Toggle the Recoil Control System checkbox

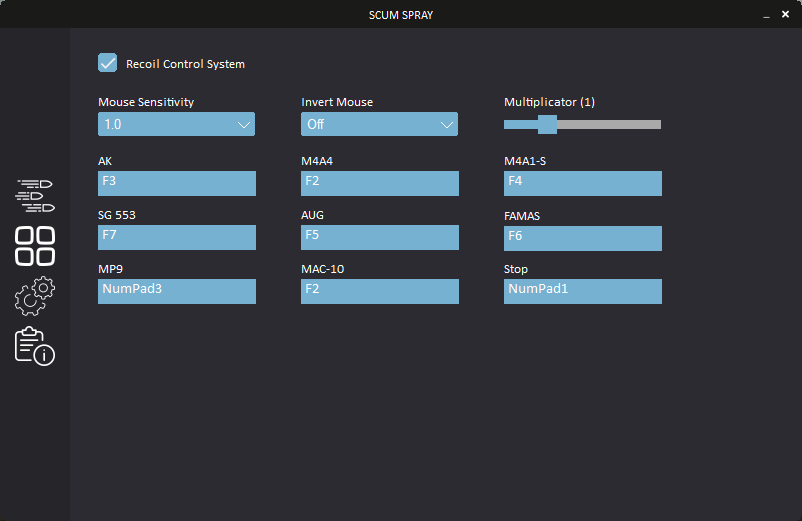pyautogui.click(x=107, y=63)
